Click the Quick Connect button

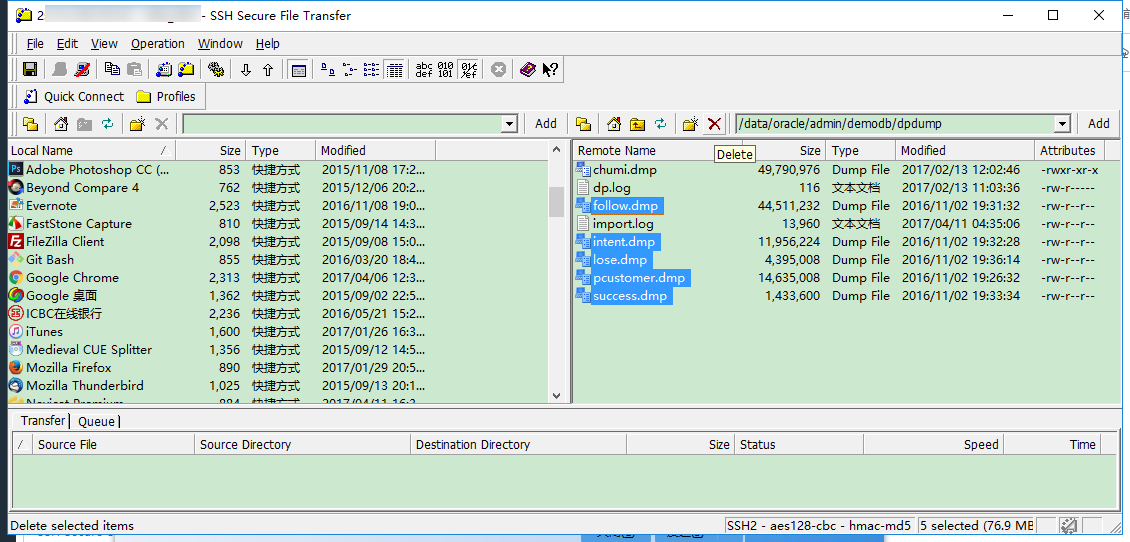[74, 97]
